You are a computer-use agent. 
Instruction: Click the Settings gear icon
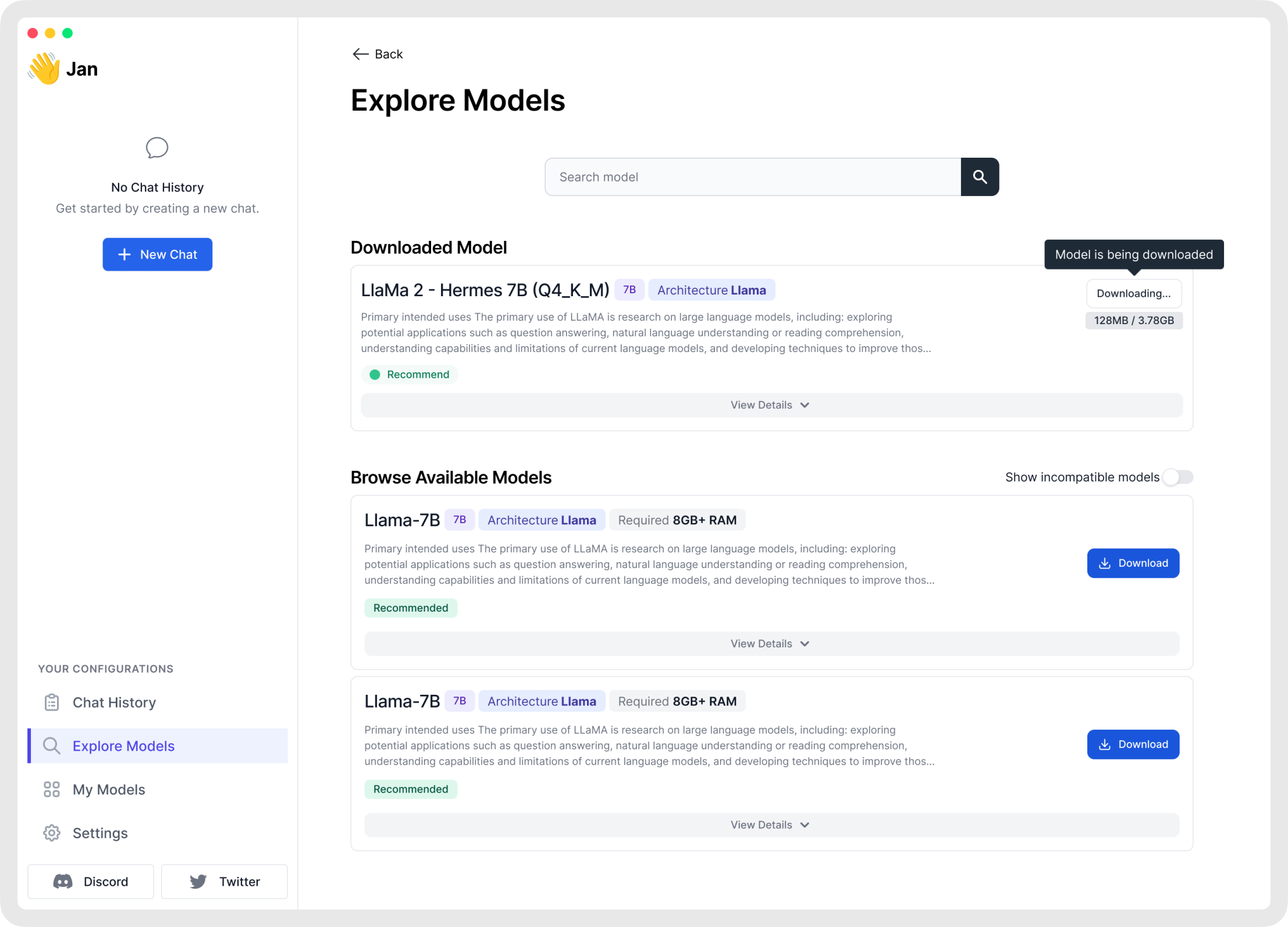pyautogui.click(x=52, y=833)
